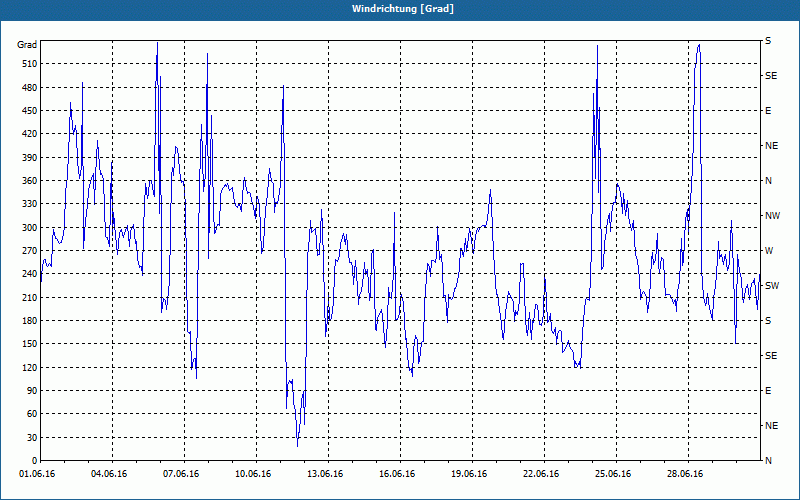Screen dimensions: 800x500
Task: Click the 240 degree axis label
Action: coord(30,274)
